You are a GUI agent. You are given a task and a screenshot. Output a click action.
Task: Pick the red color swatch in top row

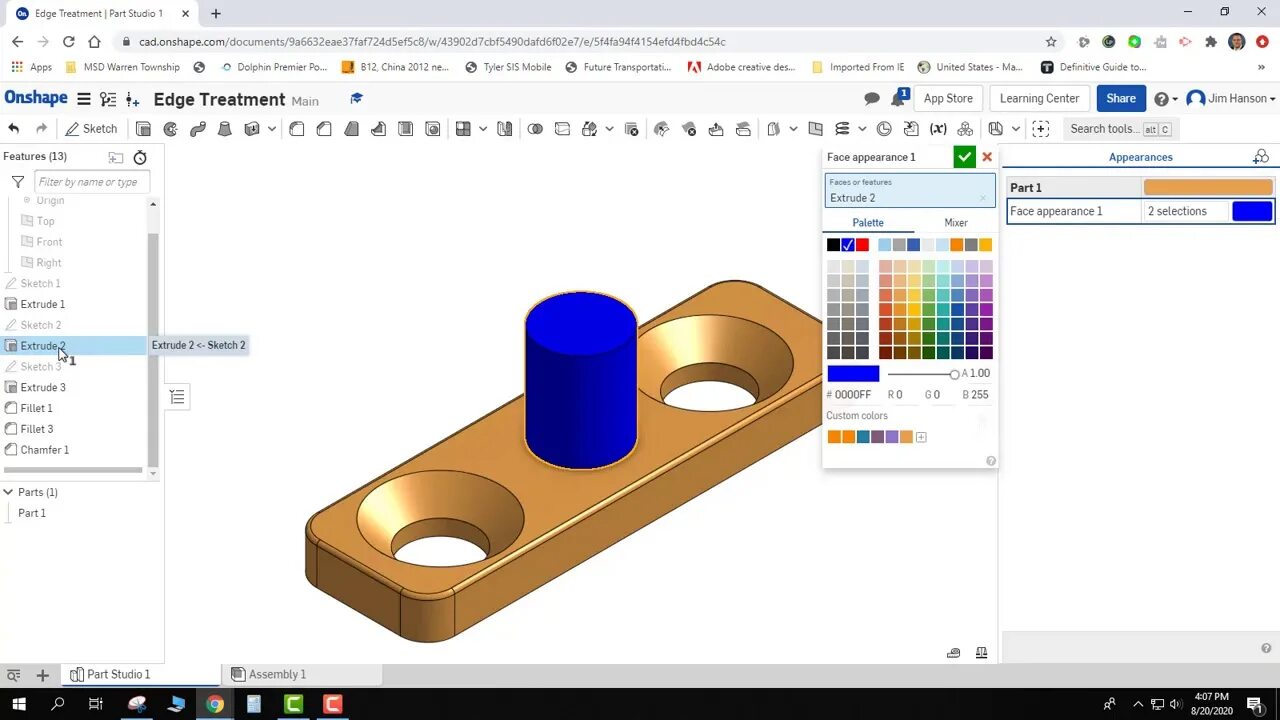[x=862, y=245]
